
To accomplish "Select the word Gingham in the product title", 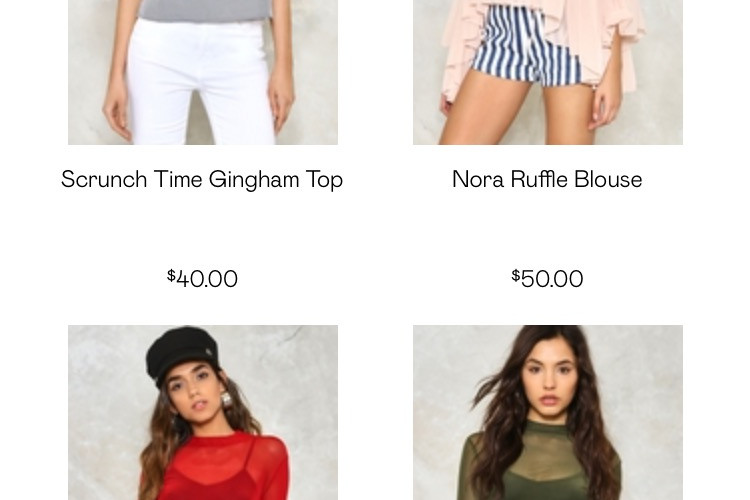I will (x=254, y=180).
